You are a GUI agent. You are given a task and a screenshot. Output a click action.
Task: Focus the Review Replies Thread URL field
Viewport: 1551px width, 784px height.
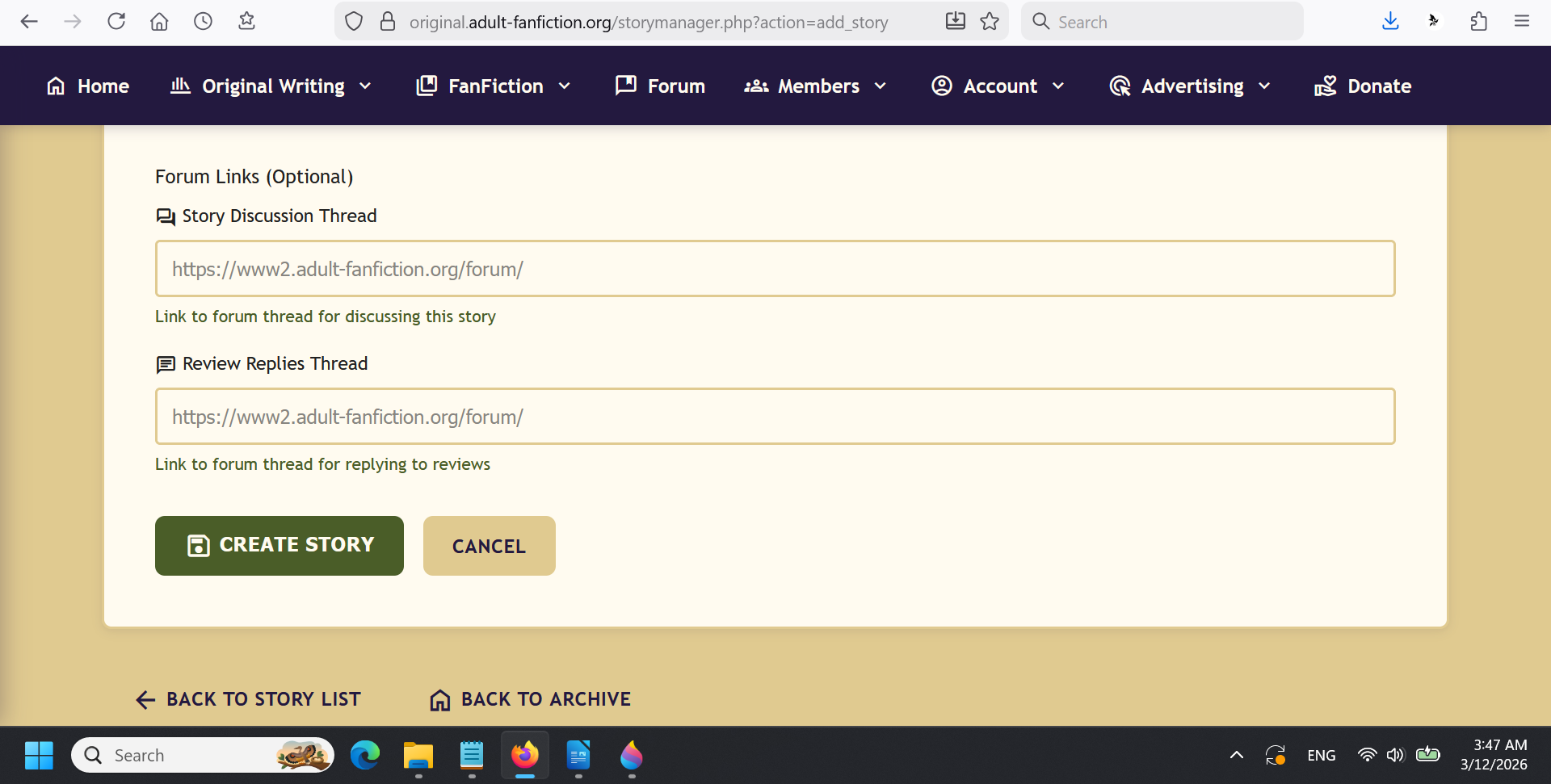click(775, 417)
